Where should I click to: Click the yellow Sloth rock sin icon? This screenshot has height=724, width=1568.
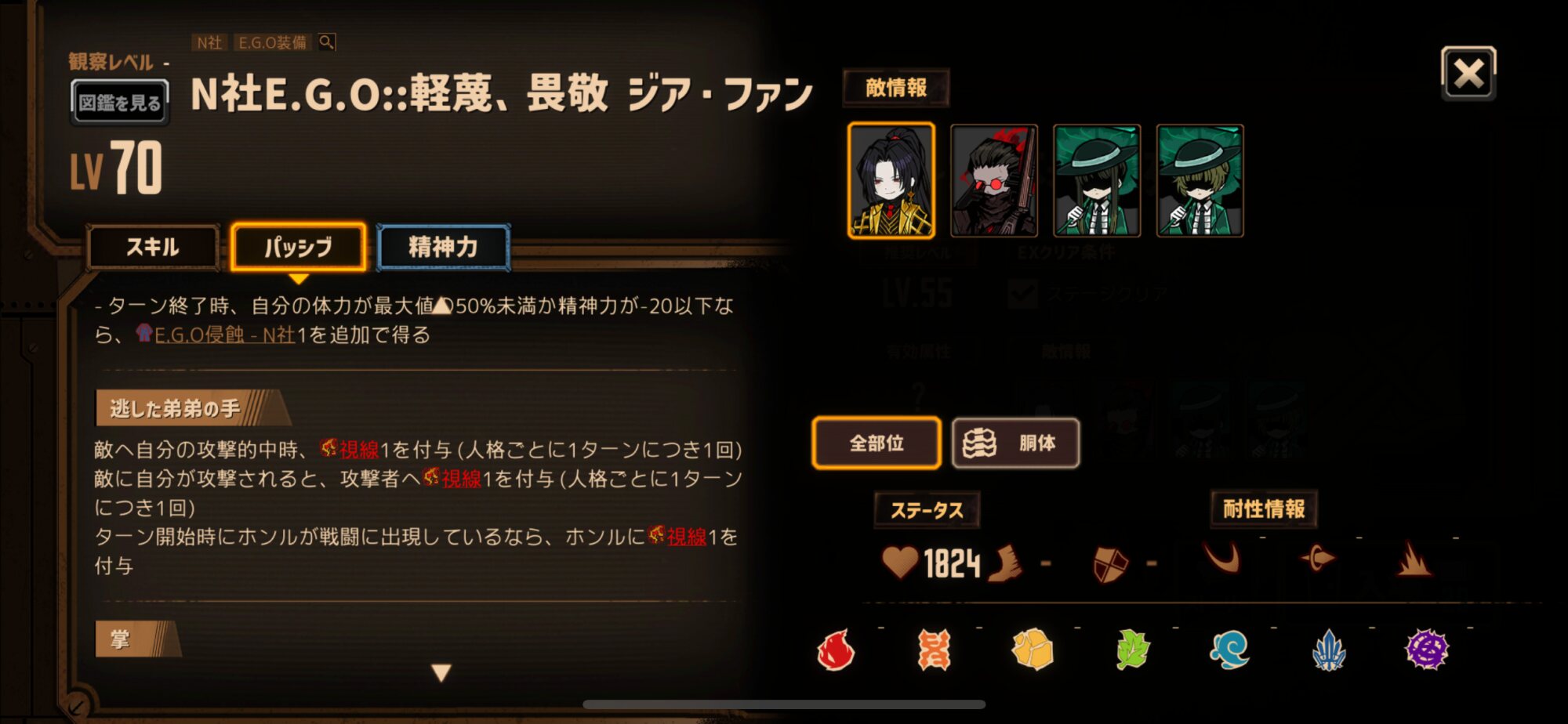(1032, 650)
